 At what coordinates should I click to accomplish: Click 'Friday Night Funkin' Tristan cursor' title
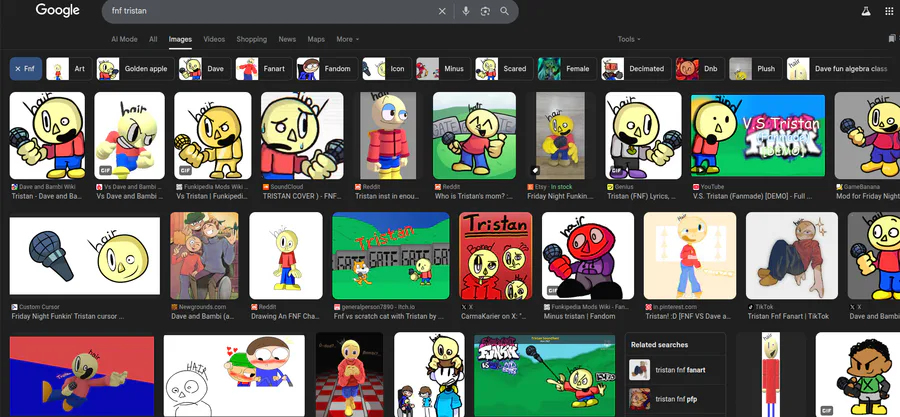pyautogui.click(x=68, y=316)
